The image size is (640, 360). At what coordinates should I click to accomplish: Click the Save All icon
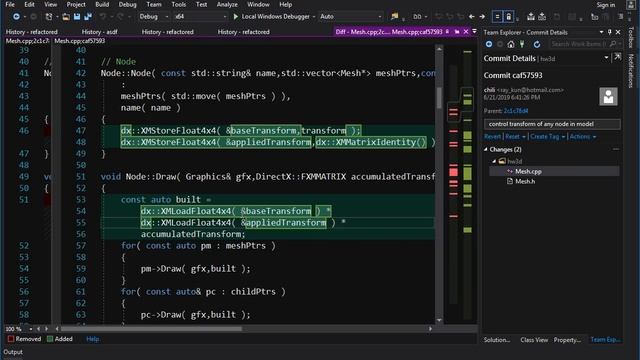(x=88, y=17)
